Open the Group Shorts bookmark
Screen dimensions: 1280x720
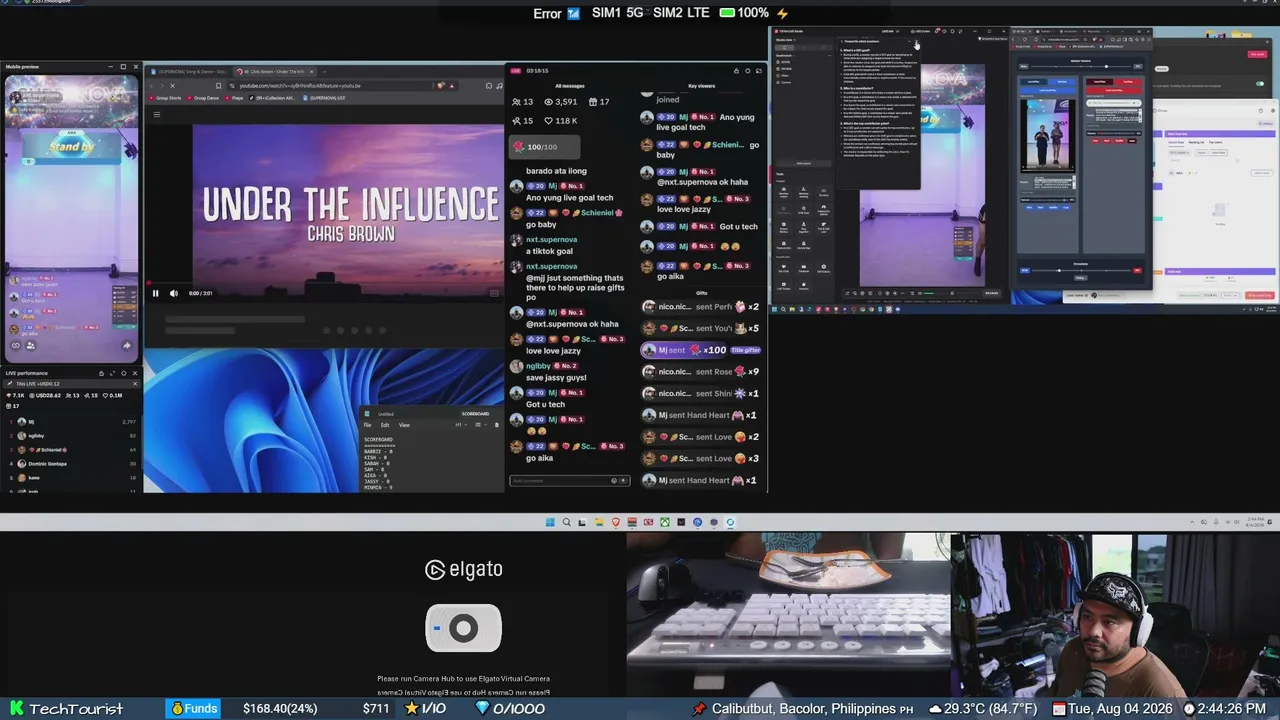[x=165, y=98]
